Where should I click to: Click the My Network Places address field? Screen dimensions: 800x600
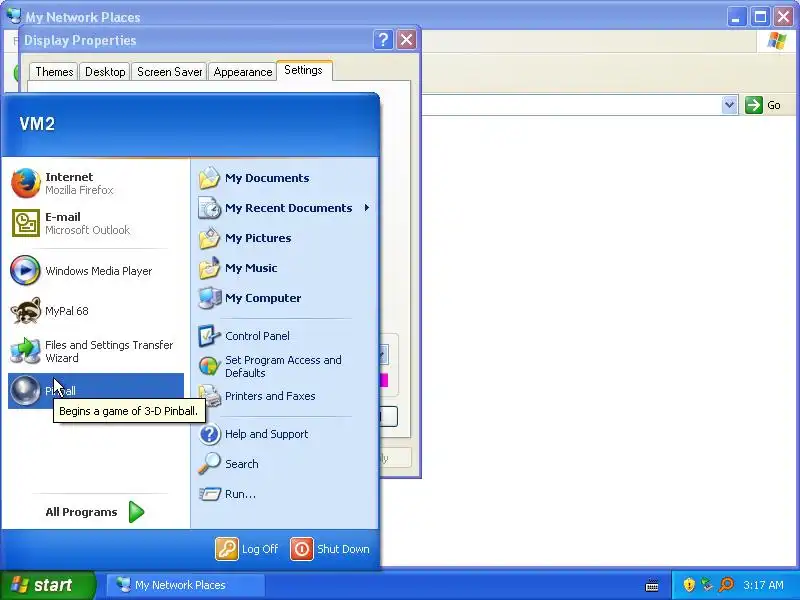click(x=571, y=105)
